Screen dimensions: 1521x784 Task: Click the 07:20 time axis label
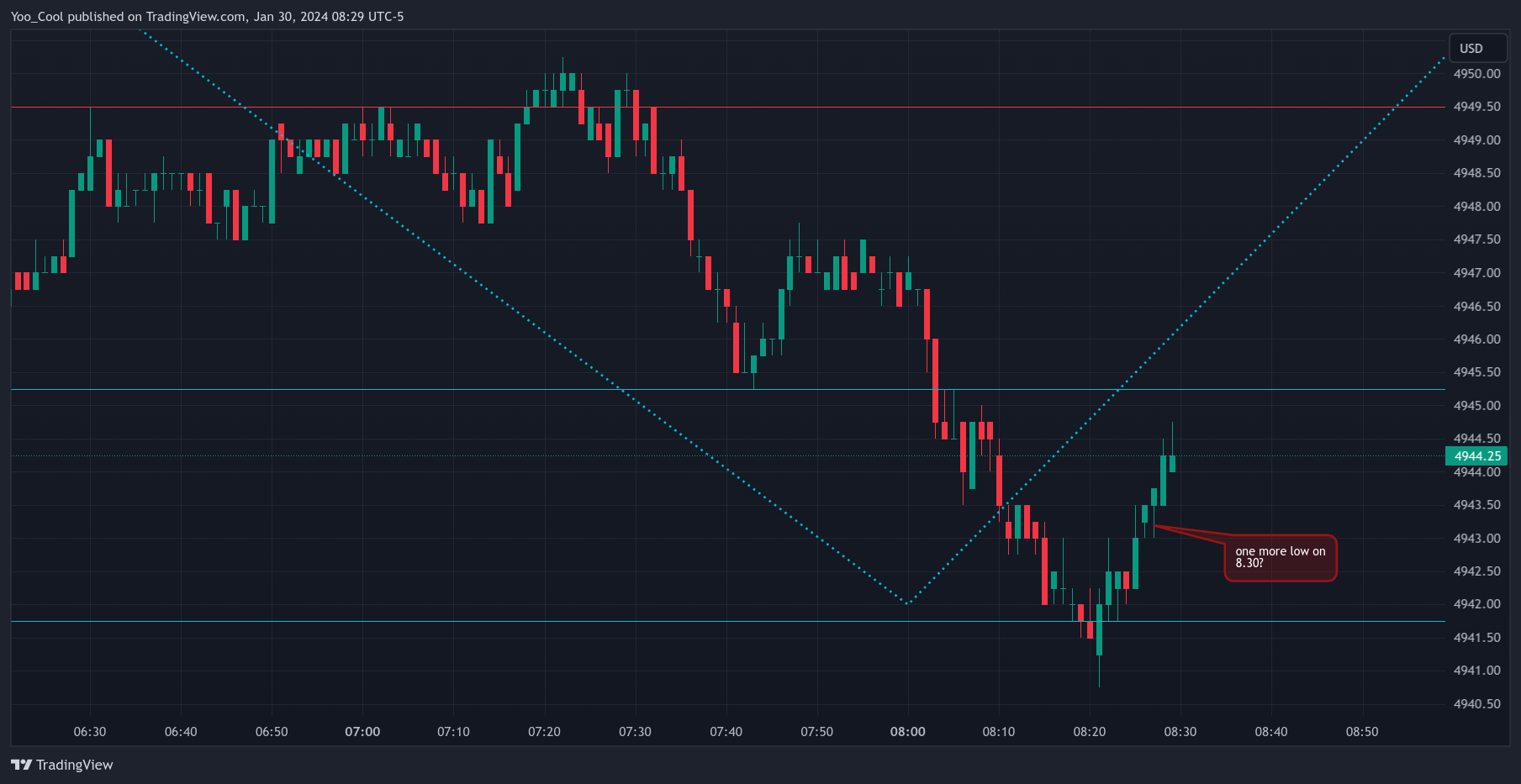click(544, 732)
